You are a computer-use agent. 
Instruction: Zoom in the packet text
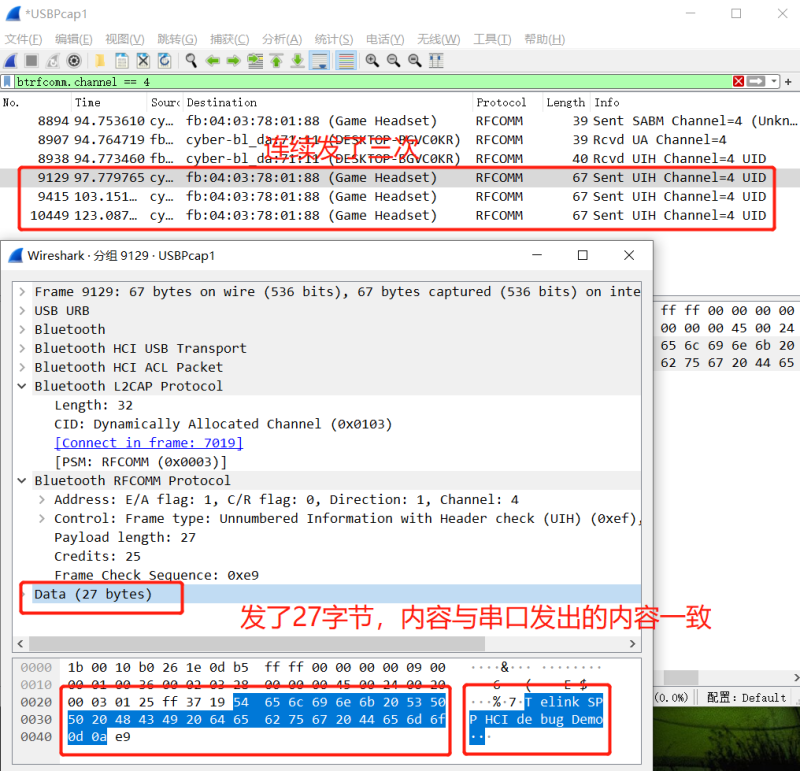coord(372,61)
